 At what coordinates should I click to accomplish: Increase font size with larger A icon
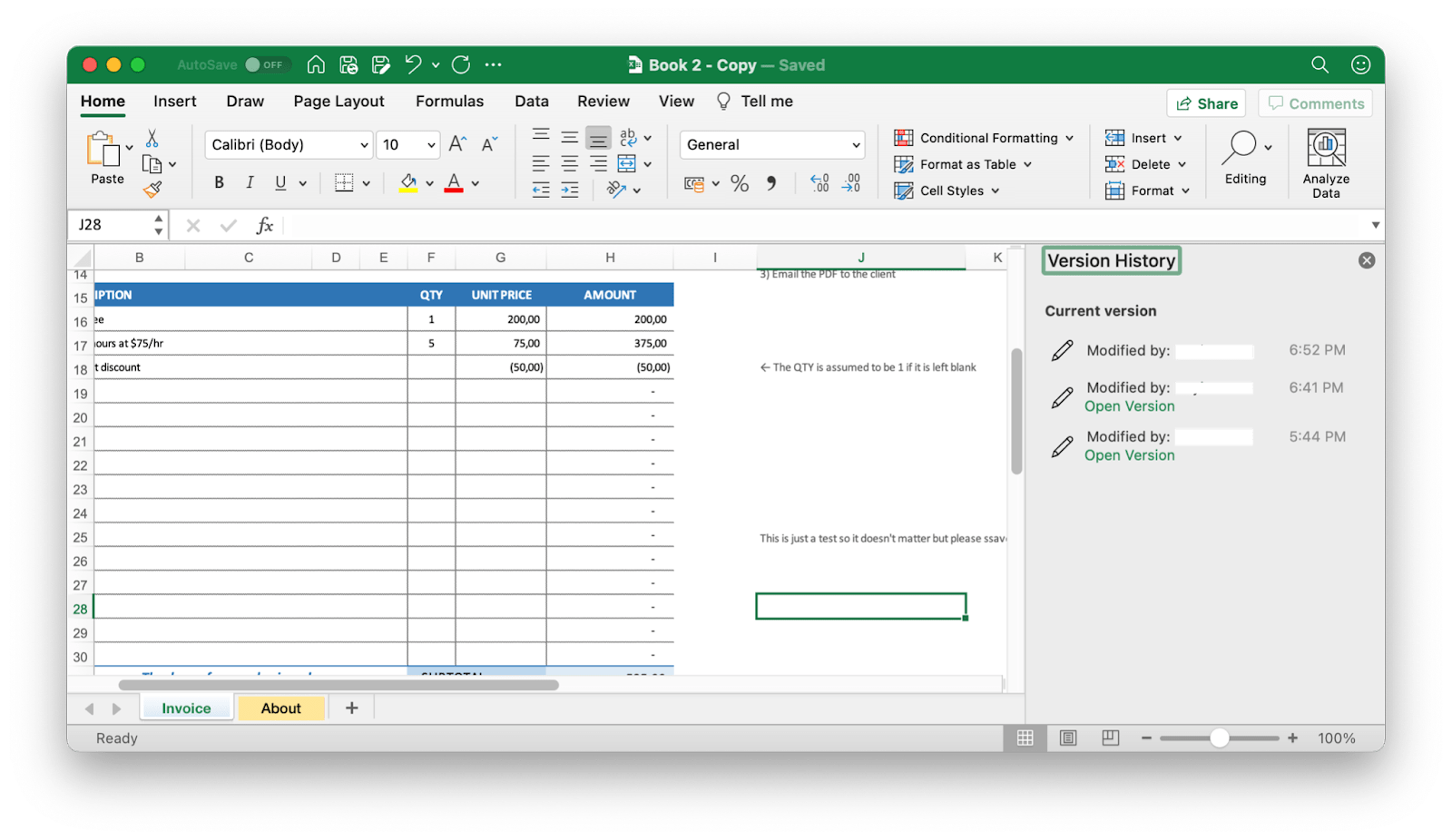tap(457, 144)
